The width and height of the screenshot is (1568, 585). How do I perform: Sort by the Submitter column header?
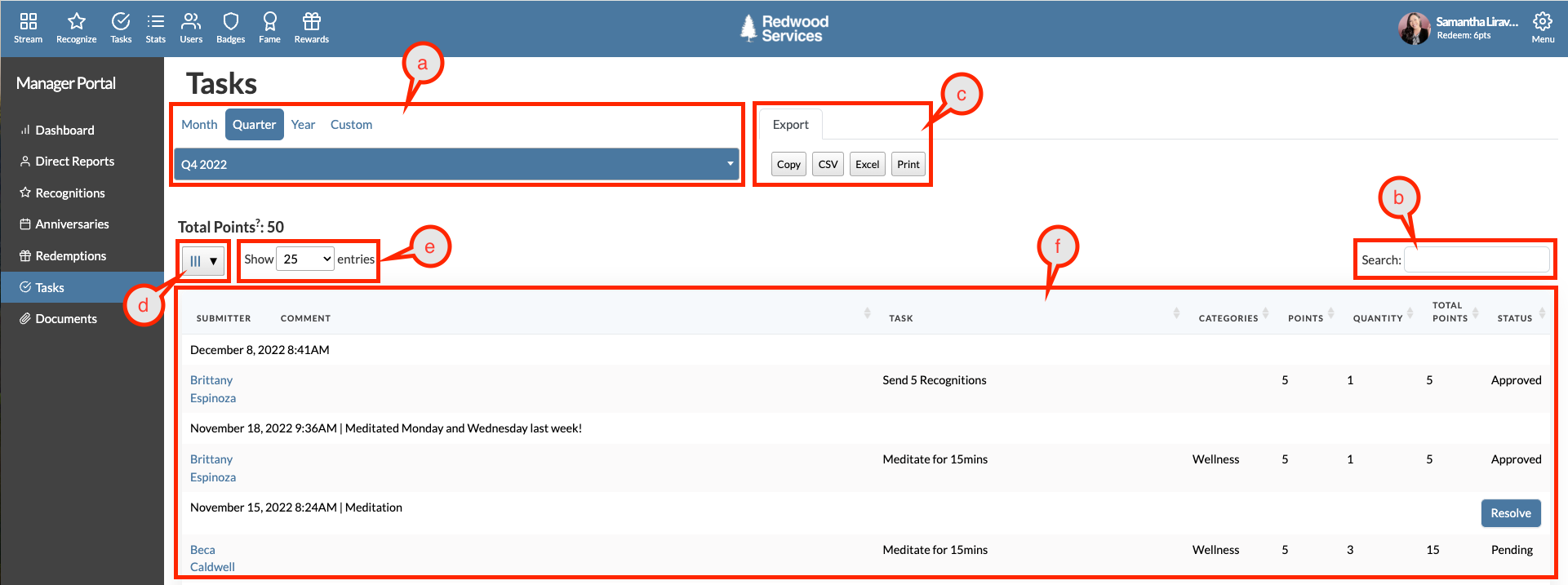coord(224,318)
